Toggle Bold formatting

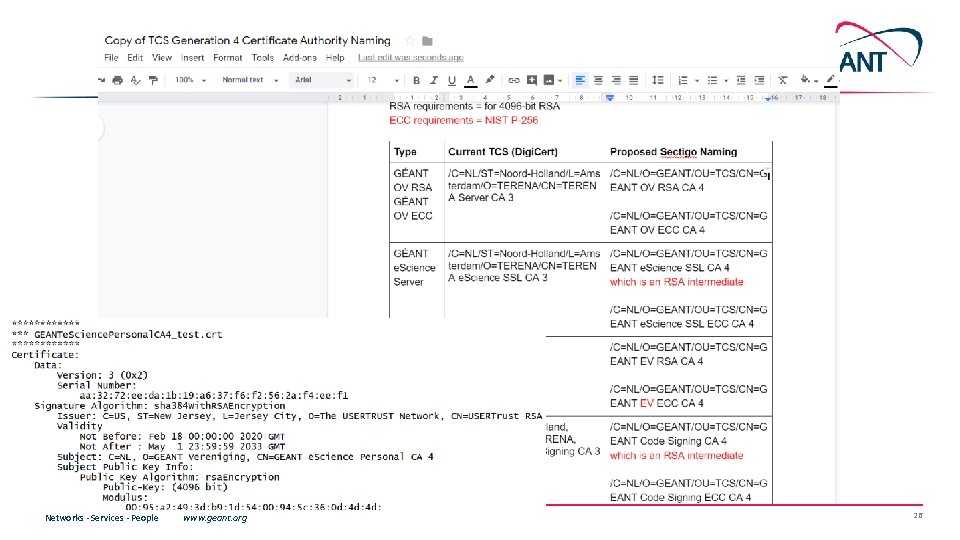point(416,80)
